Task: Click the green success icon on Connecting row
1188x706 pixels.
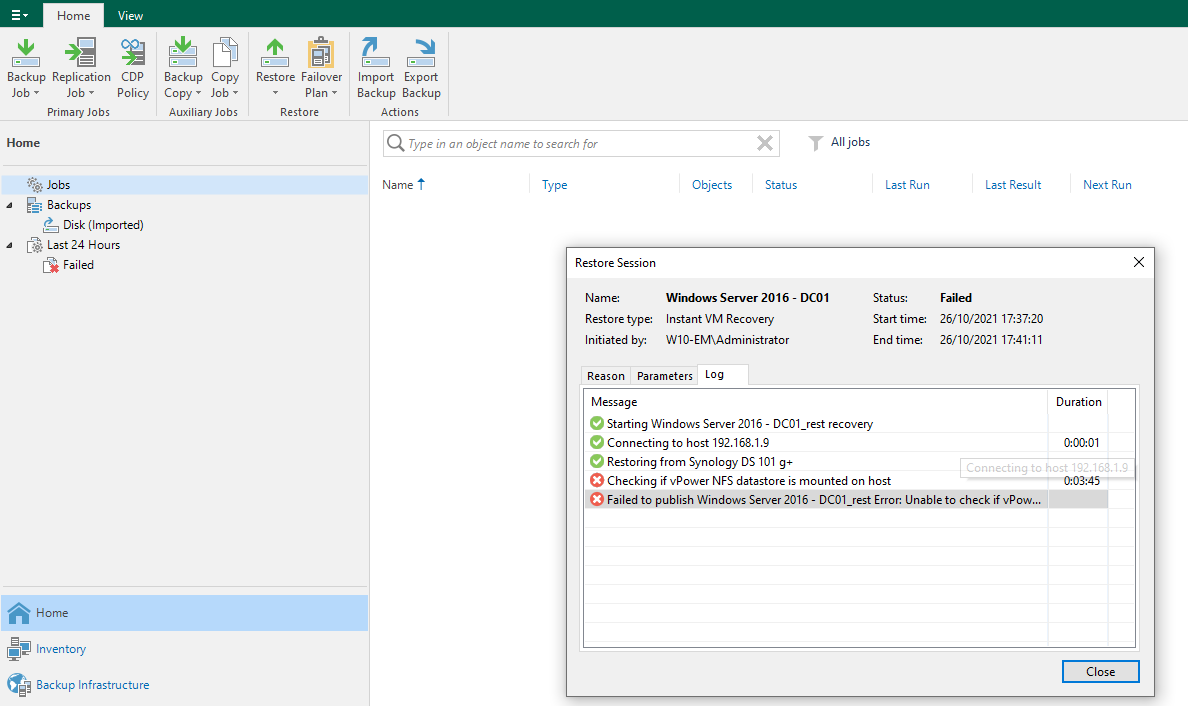Action: 597,442
